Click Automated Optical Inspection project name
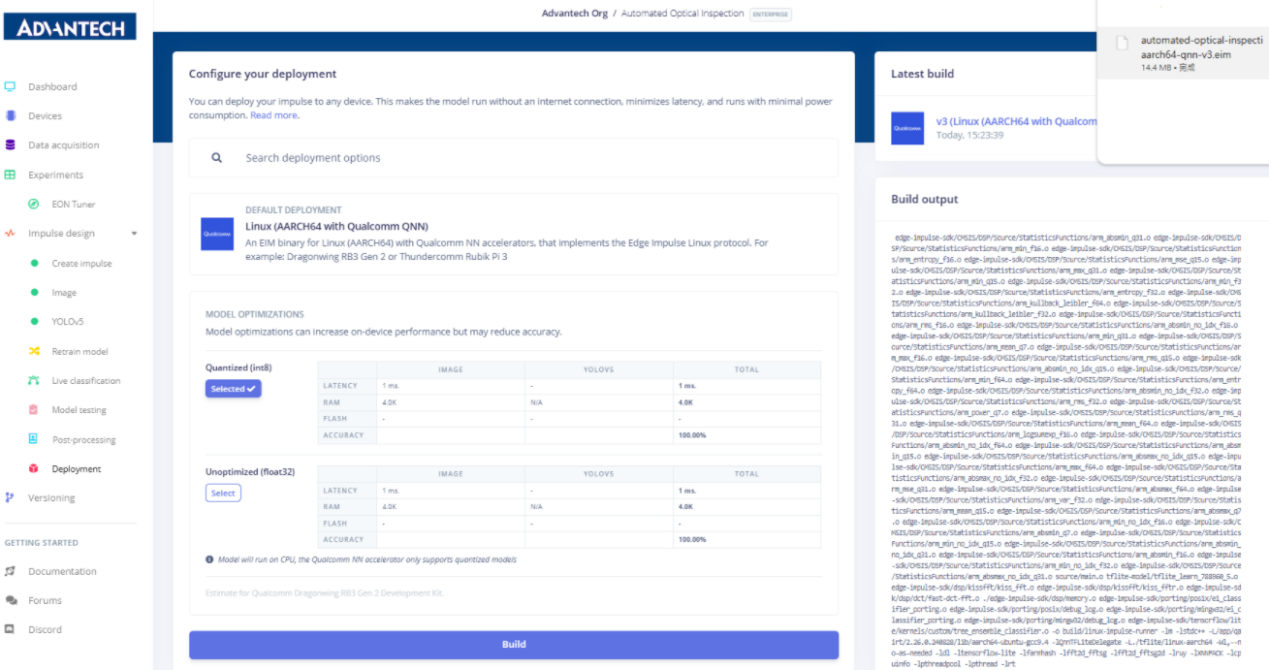 pyautogui.click(x=683, y=13)
